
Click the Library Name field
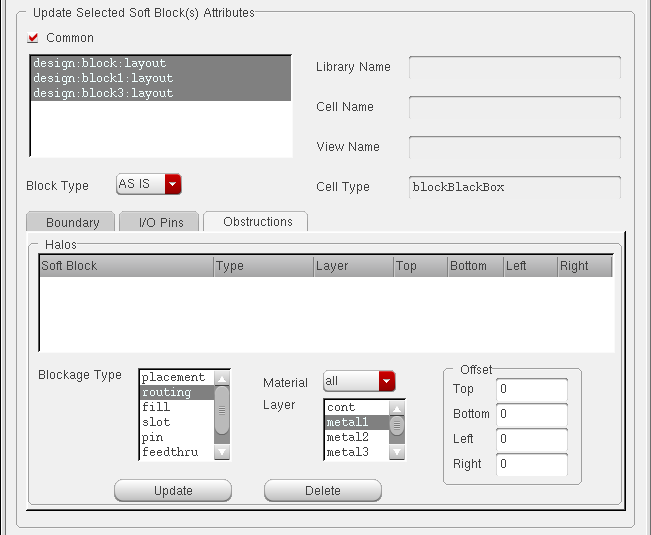(514, 67)
